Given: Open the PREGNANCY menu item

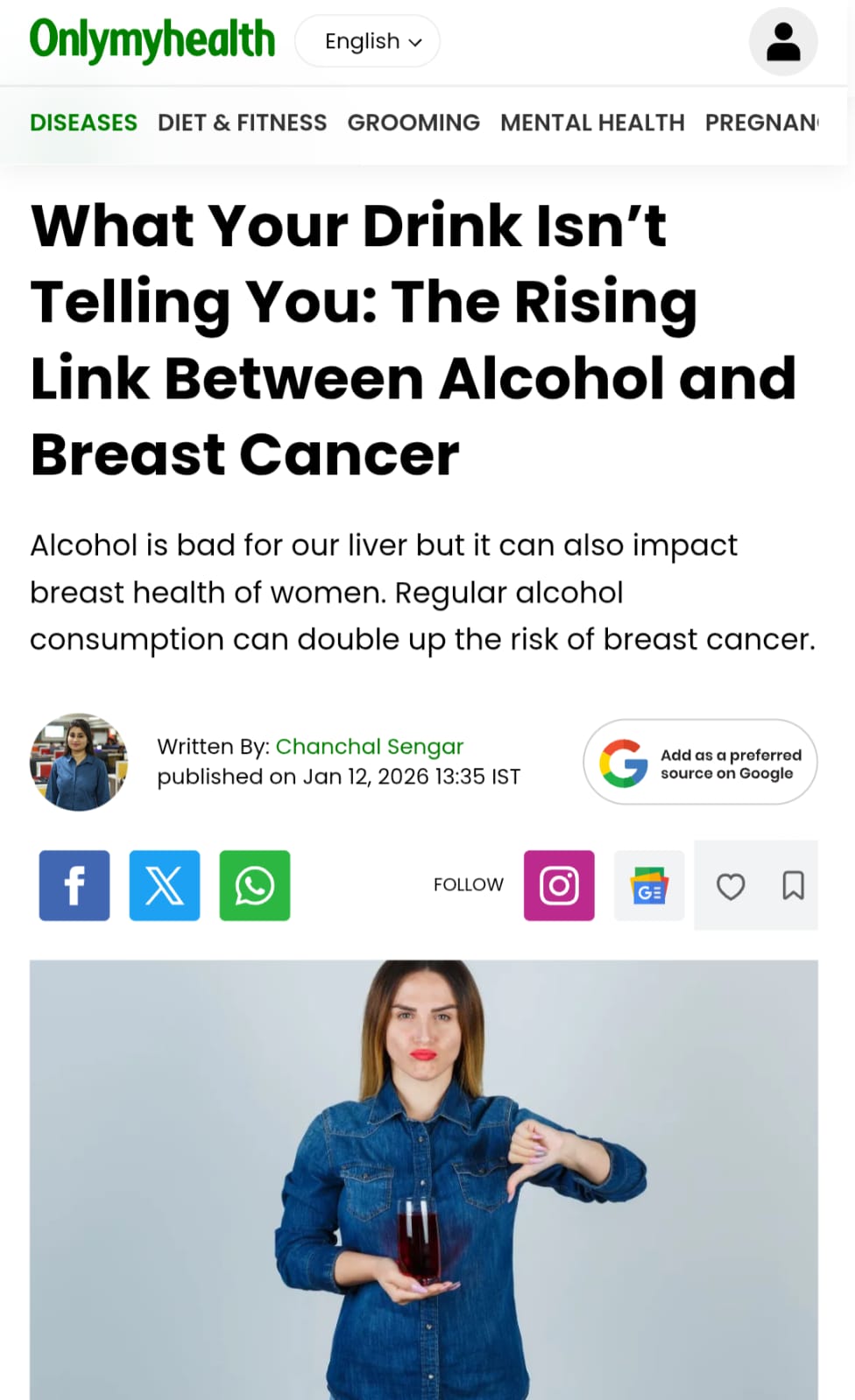Looking at the screenshot, I should [x=761, y=123].
